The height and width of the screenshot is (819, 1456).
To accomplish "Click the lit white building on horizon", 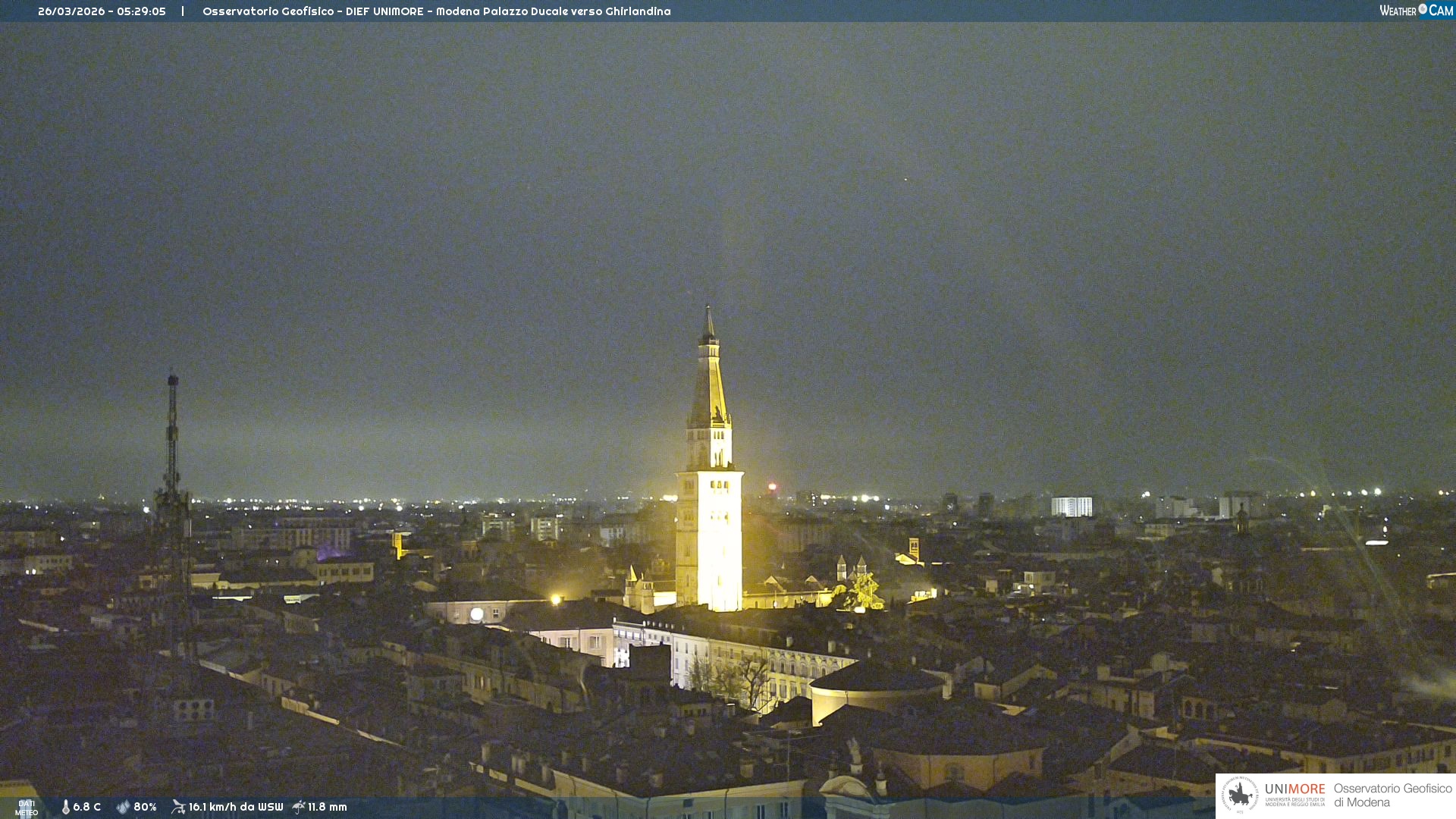I will 1071,507.
